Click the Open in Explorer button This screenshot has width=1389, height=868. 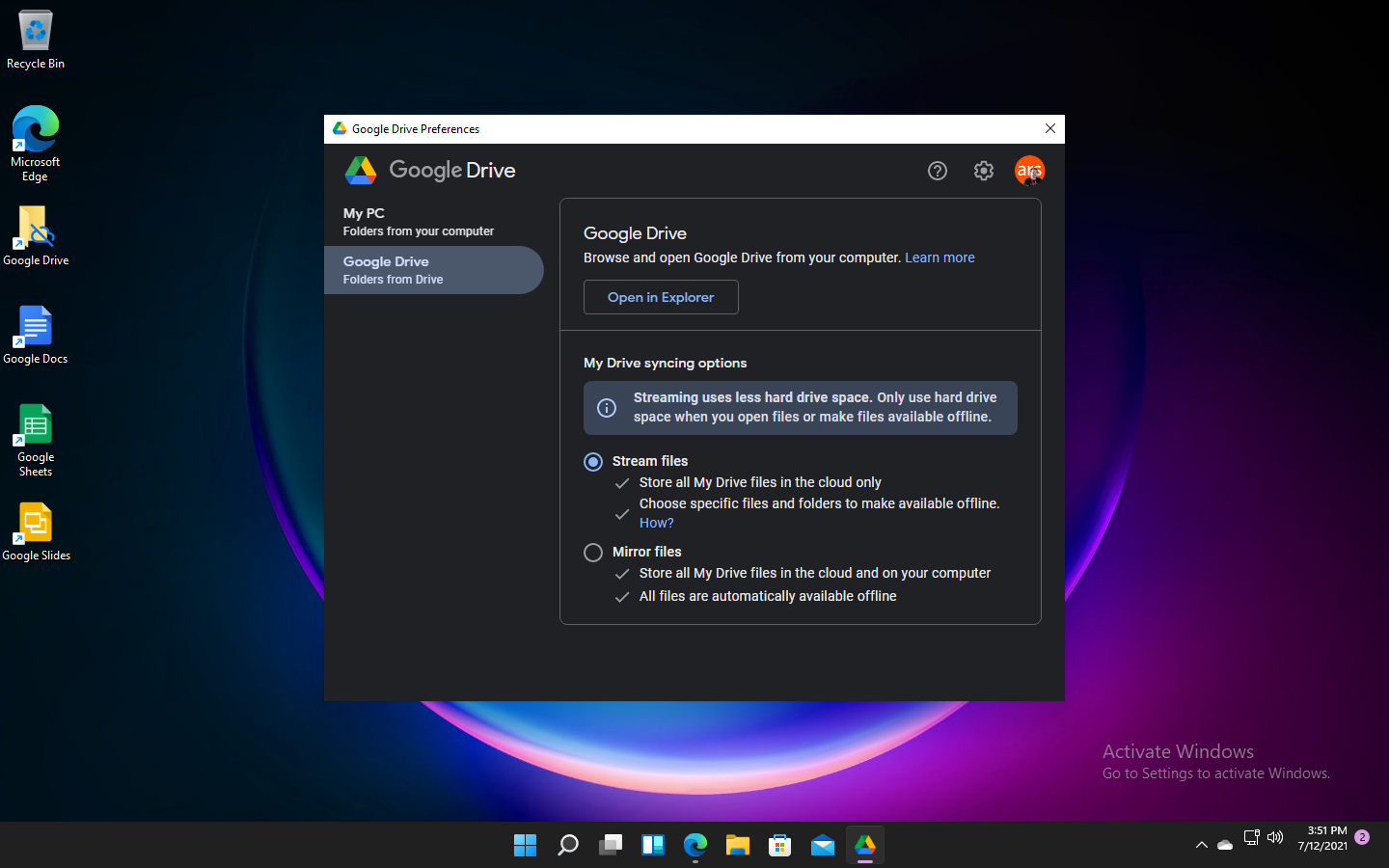coord(661,297)
